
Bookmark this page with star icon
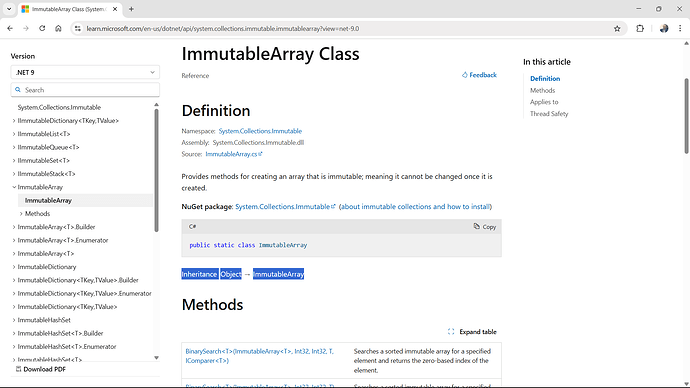click(x=617, y=29)
